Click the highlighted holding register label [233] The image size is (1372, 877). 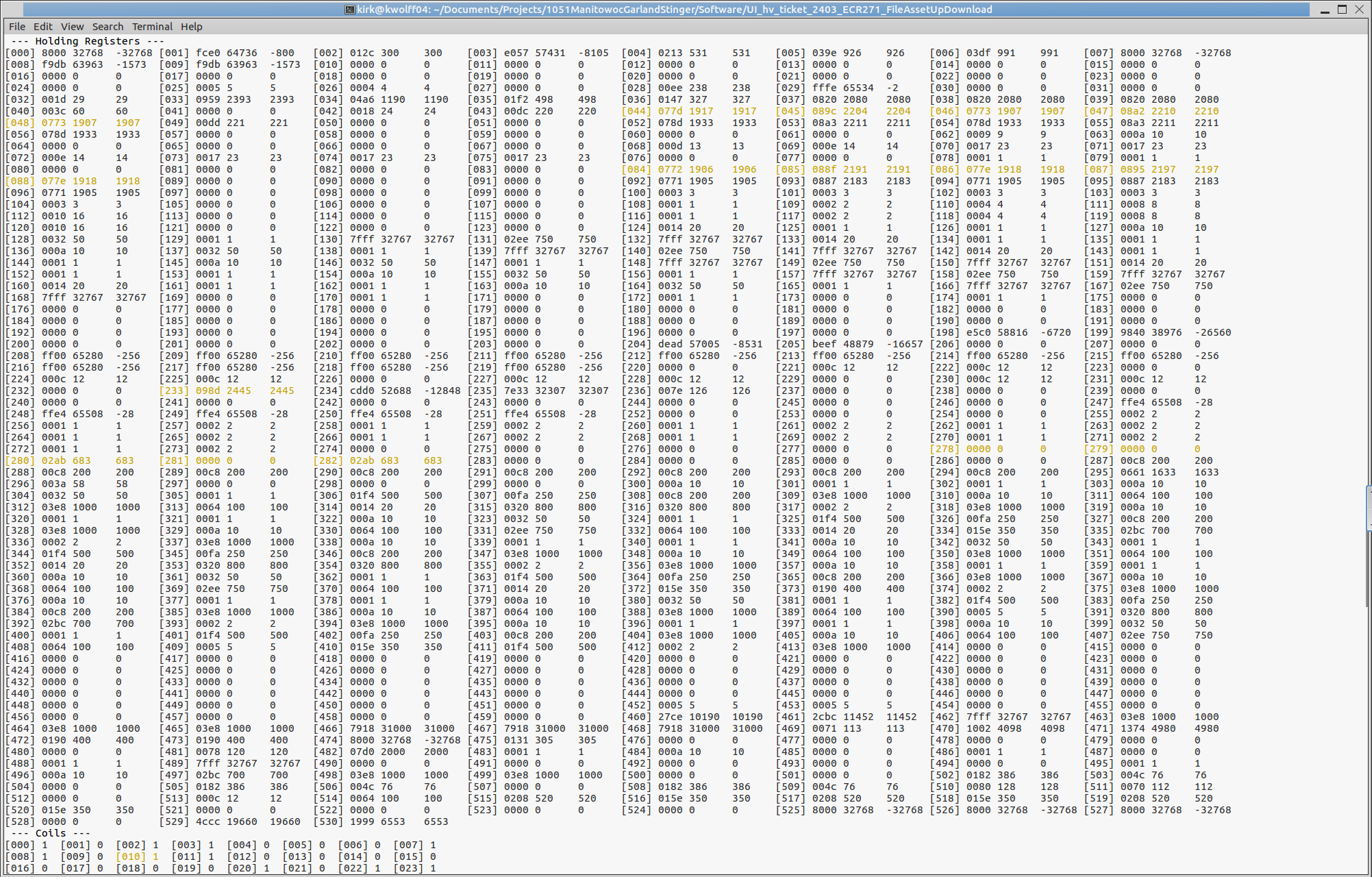tap(174, 391)
